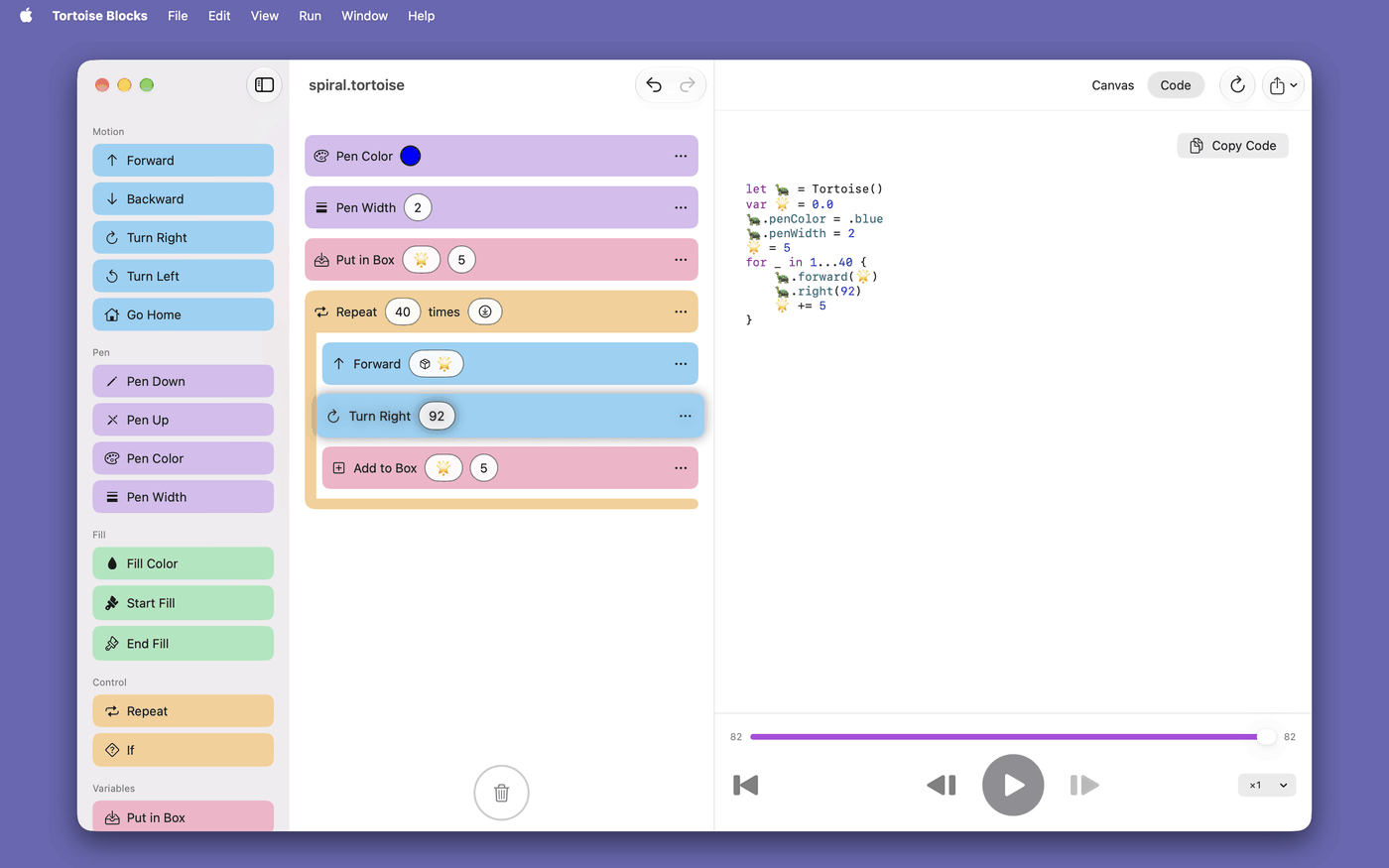This screenshot has width=1389, height=868.
Task: Pick the Start Fill palette block
Action: (x=183, y=603)
